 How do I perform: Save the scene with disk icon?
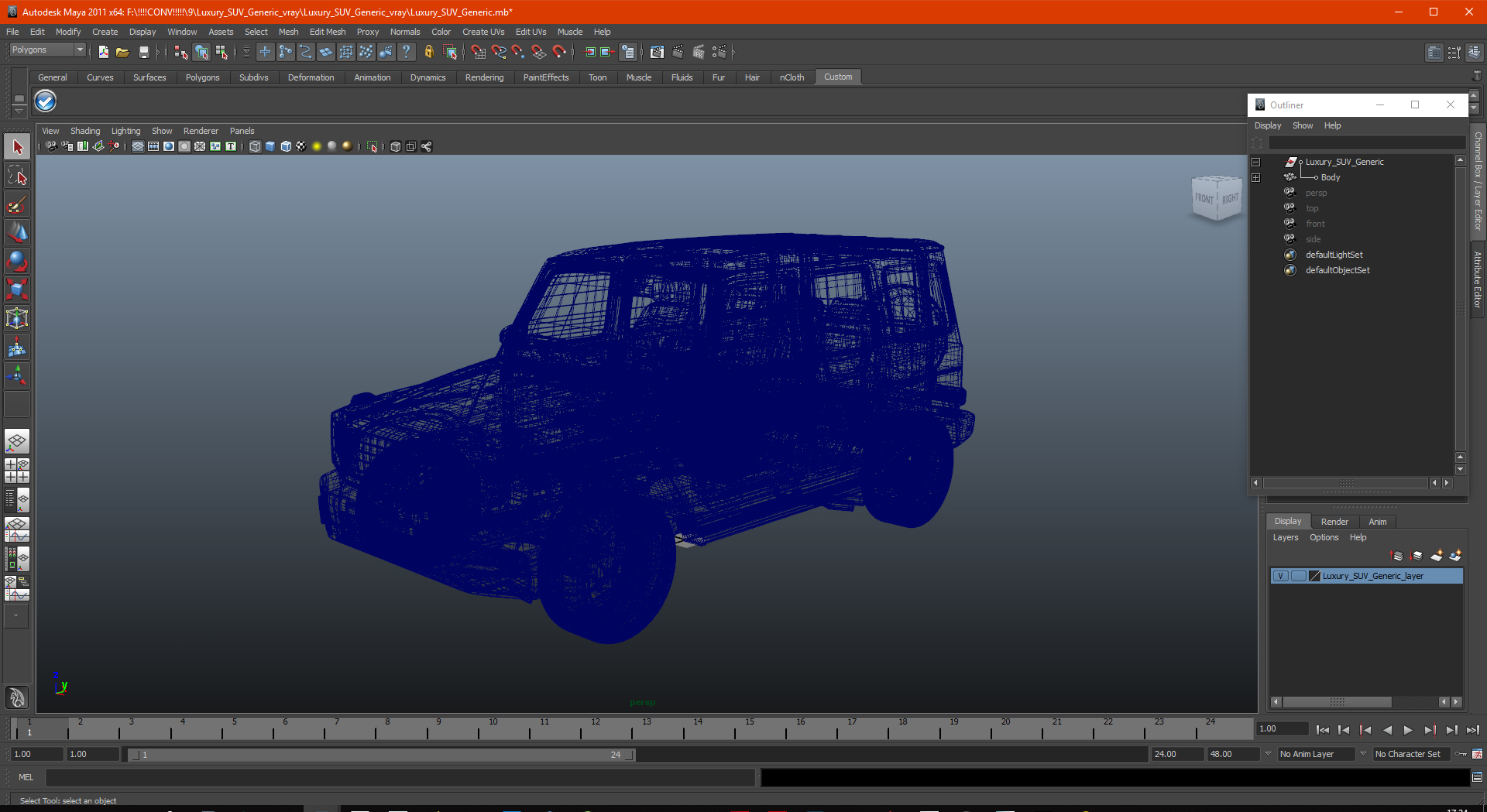click(143, 52)
